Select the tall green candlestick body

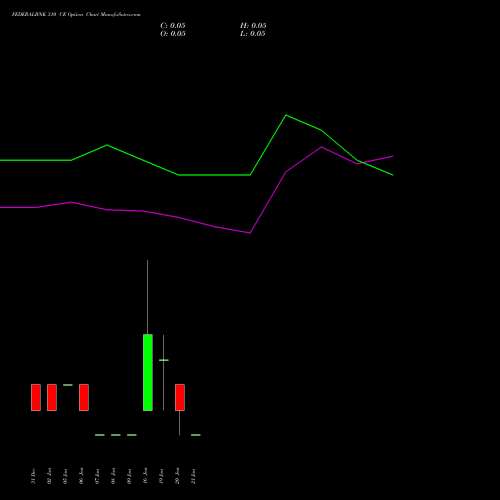(148, 372)
